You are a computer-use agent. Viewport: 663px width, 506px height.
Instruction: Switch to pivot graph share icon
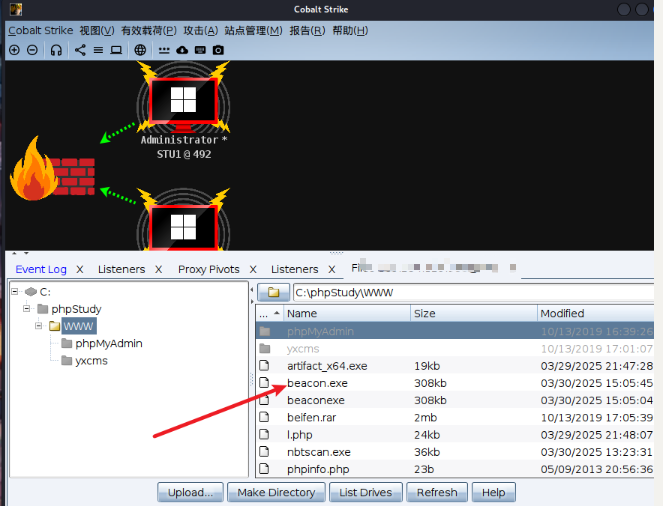80,50
